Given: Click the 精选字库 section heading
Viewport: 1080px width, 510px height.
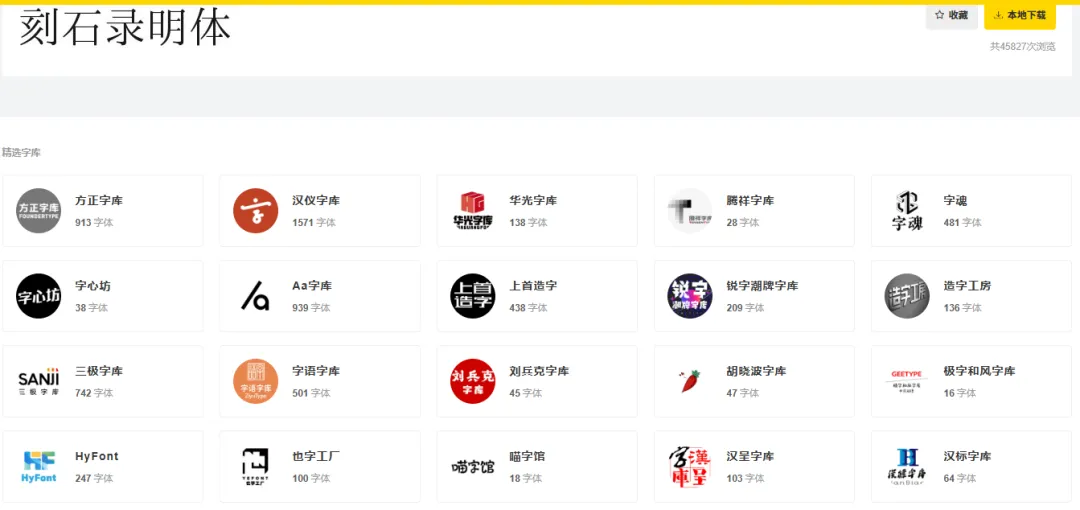Looking at the screenshot, I should pos(21,152).
